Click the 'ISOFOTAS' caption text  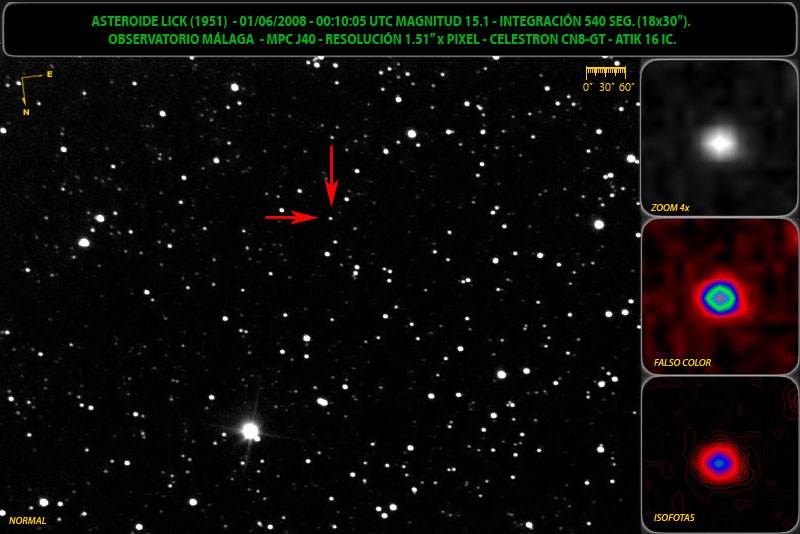point(674,518)
